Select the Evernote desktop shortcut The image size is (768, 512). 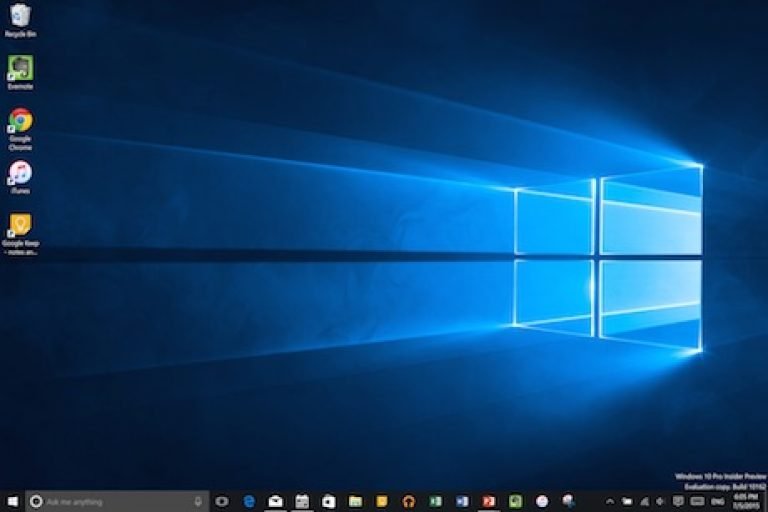click(x=20, y=68)
